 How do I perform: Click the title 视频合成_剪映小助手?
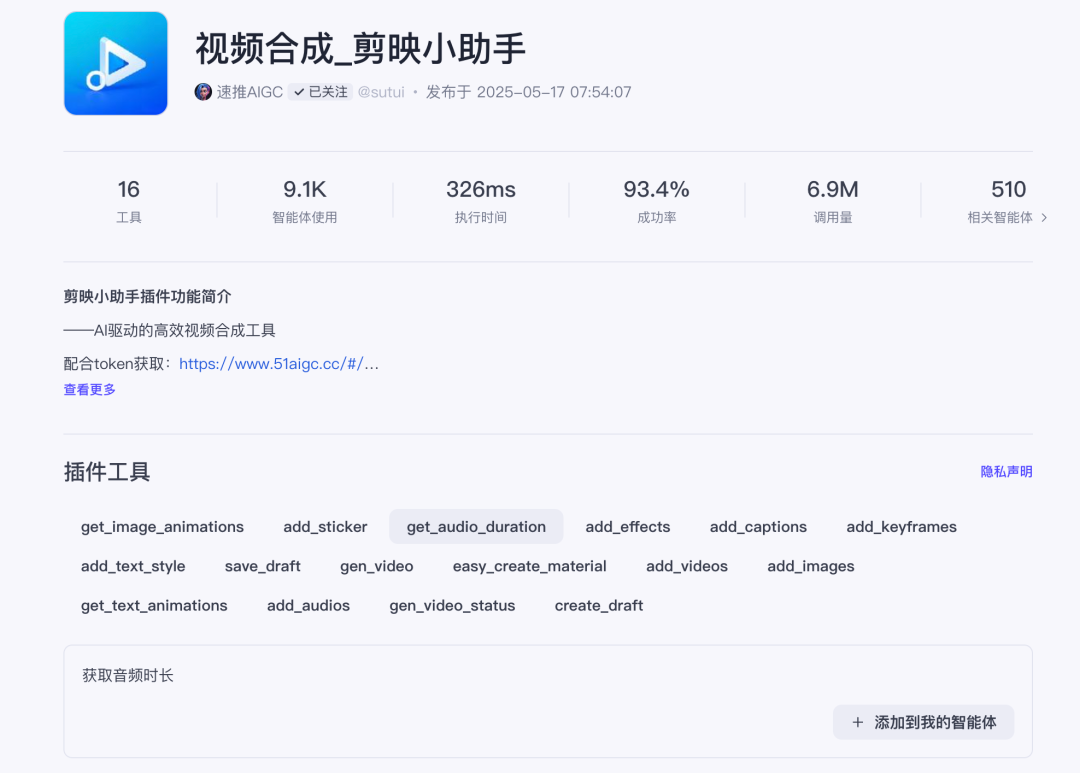pyautogui.click(x=361, y=49)
